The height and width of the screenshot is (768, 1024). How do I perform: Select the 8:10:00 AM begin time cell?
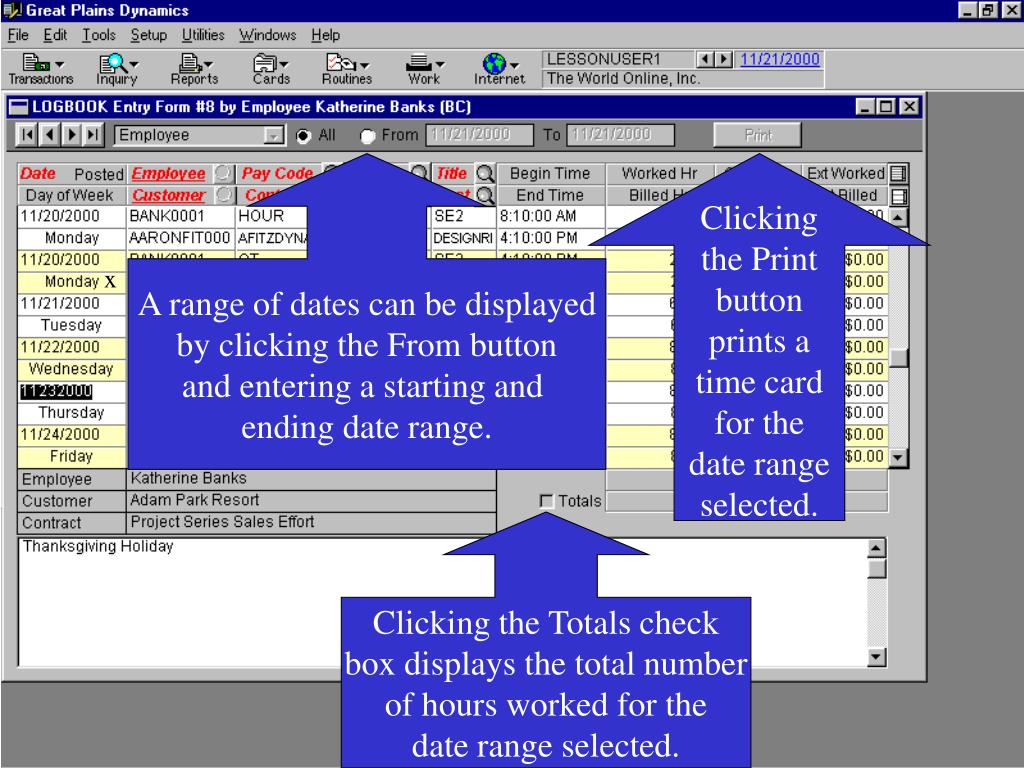click(551, 216)
